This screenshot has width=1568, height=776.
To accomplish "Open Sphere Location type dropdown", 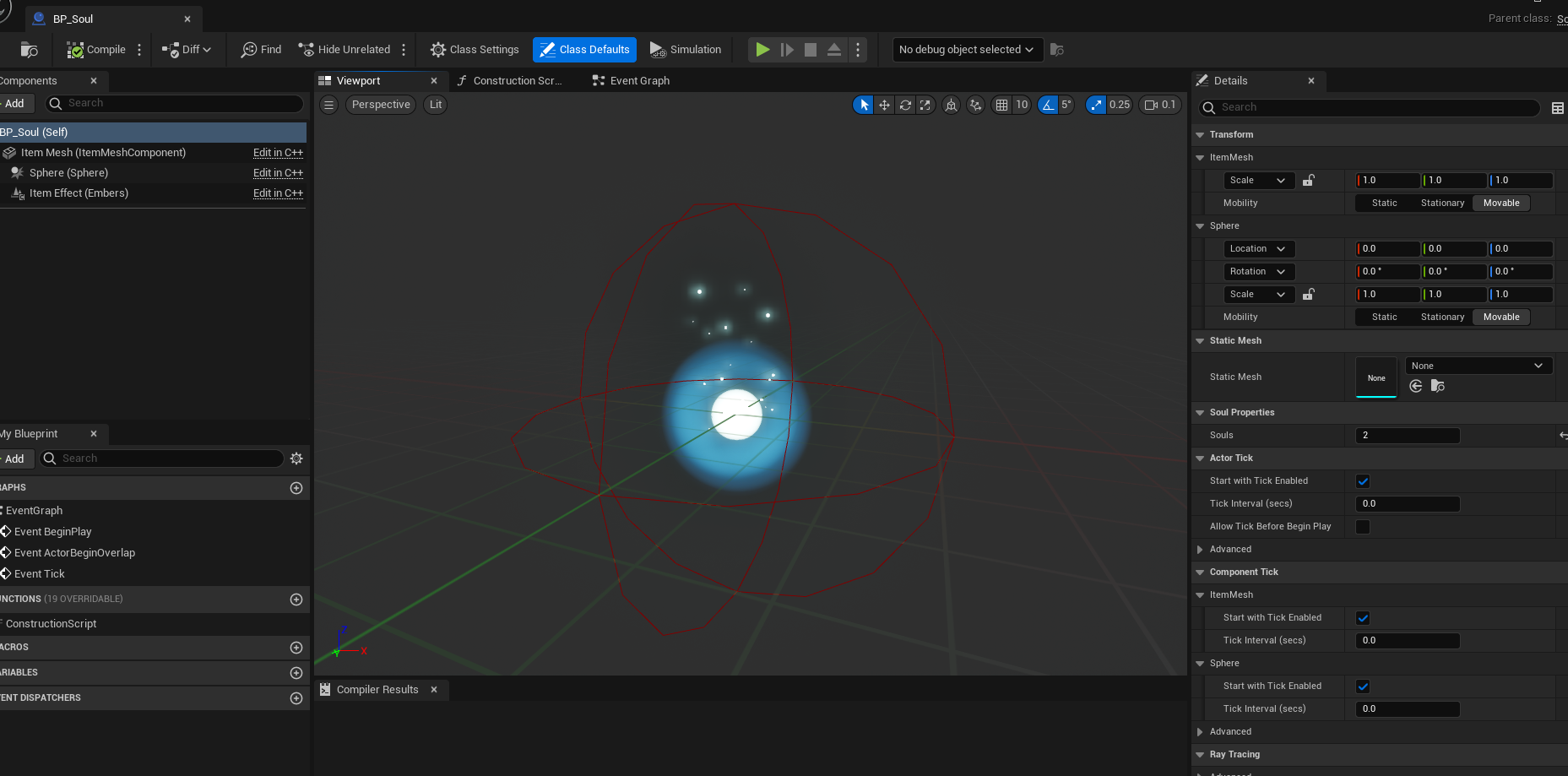I will (x=1257, y=249).
